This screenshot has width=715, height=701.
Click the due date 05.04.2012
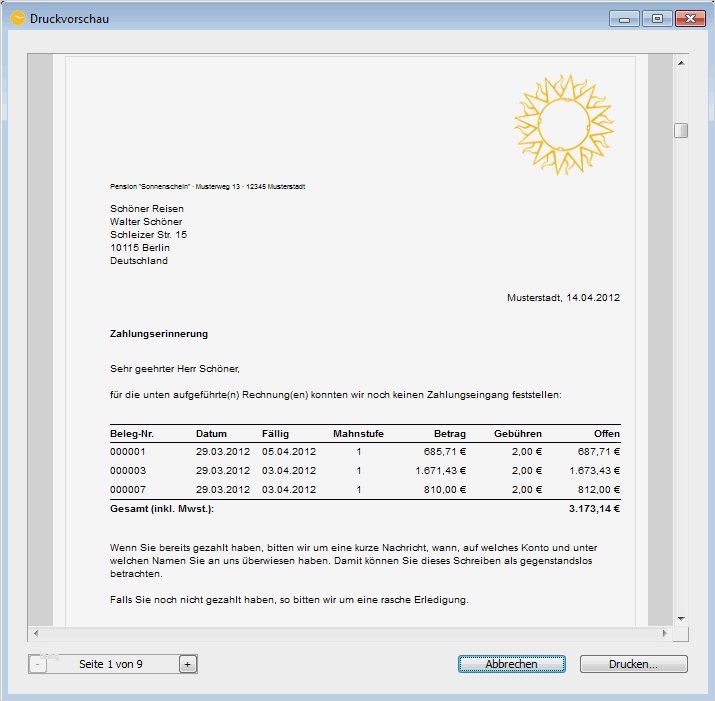[289, 452]
